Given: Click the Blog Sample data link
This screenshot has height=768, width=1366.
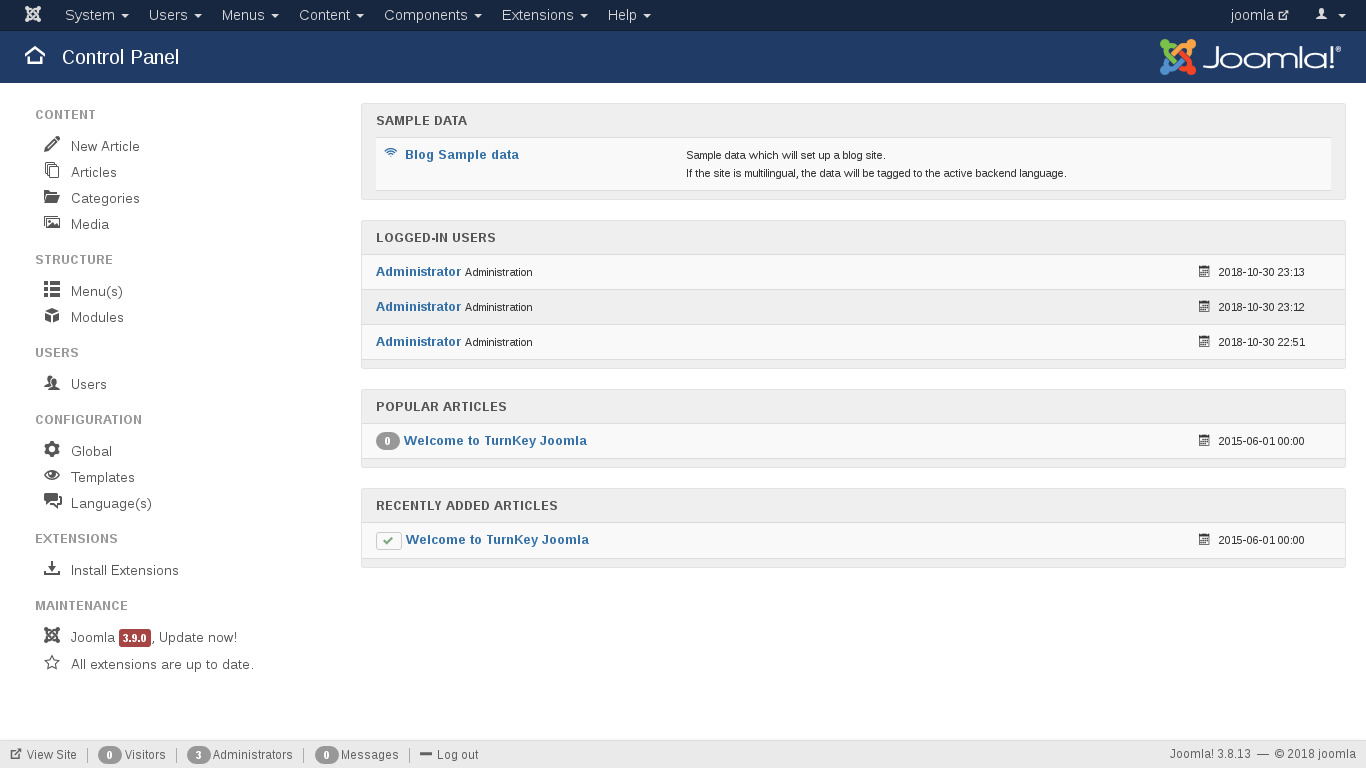Looking at the screenshot, I should click(461, 155).
